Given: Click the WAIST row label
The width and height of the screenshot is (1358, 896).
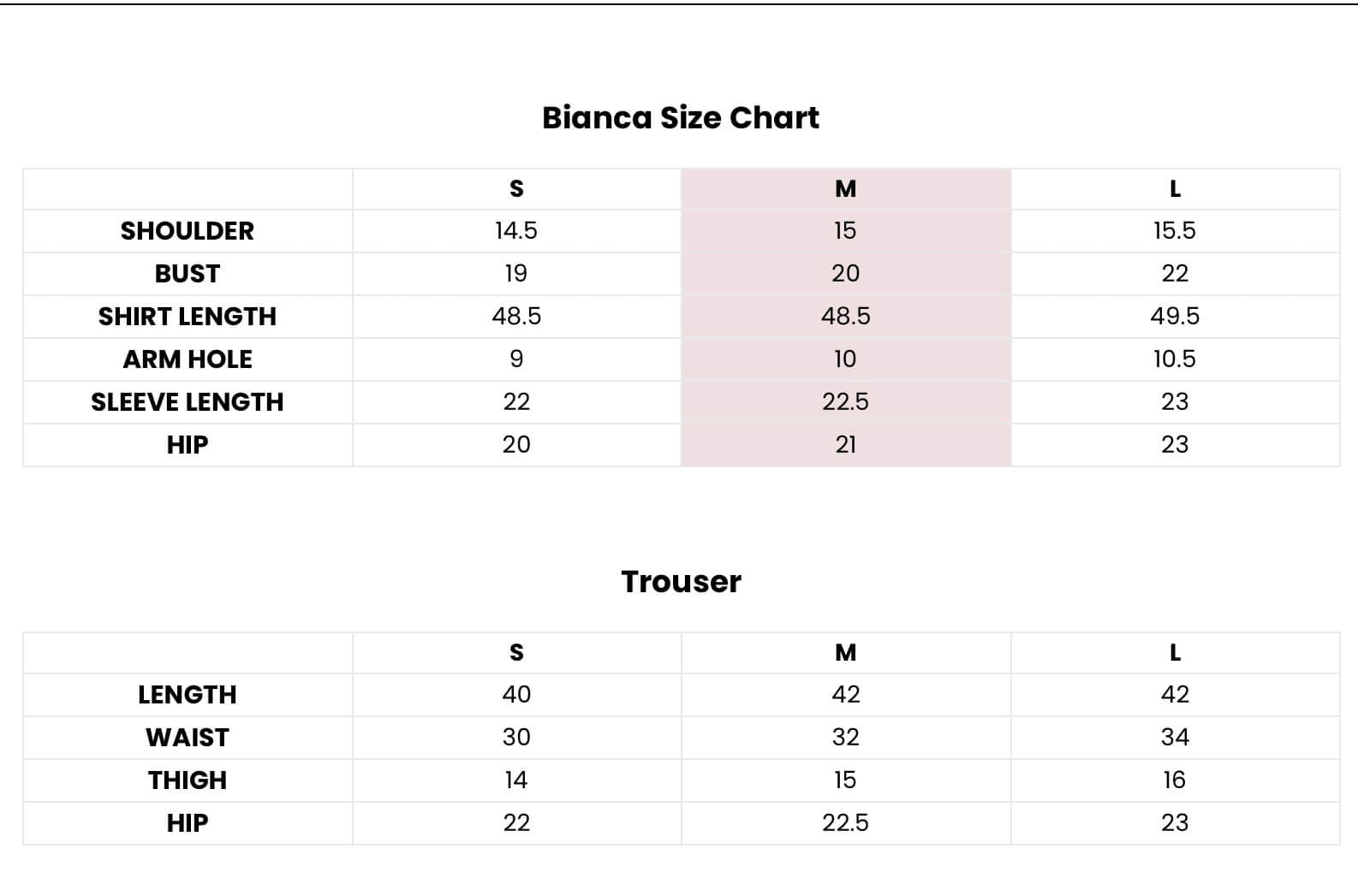Looking at the screenshot, I should point(187,738).
